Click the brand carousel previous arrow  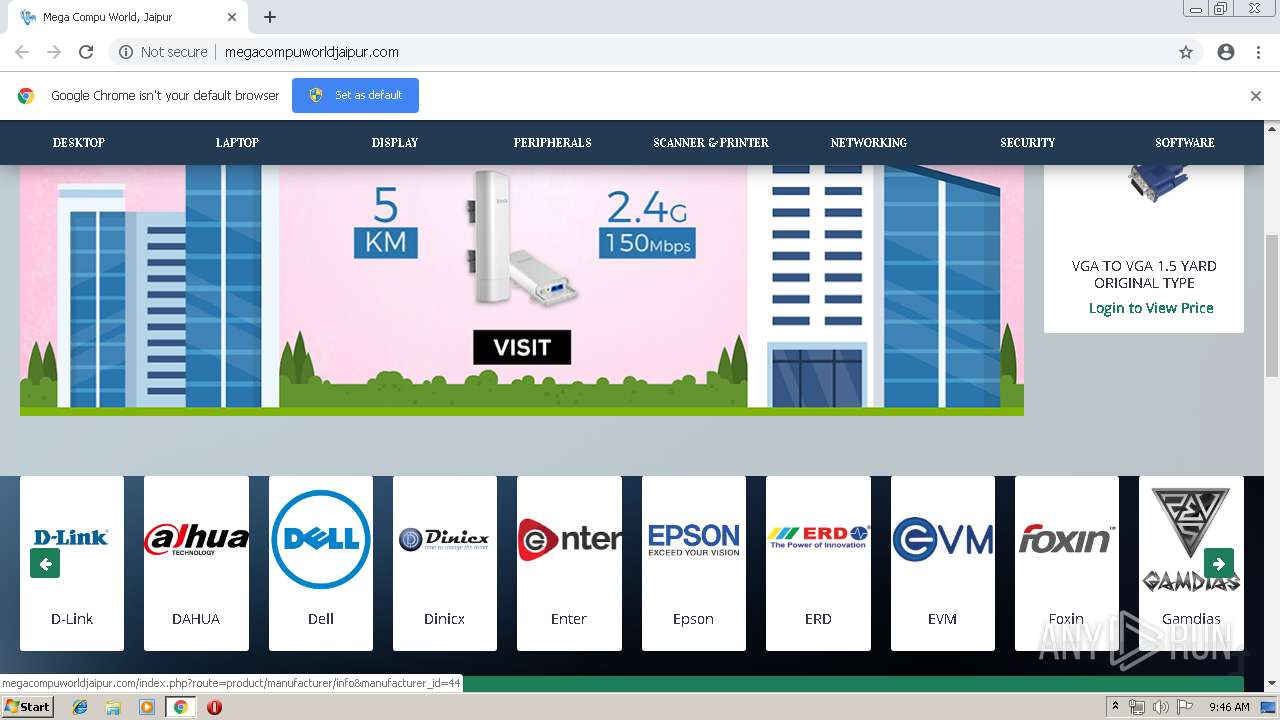tap(45, 563)
